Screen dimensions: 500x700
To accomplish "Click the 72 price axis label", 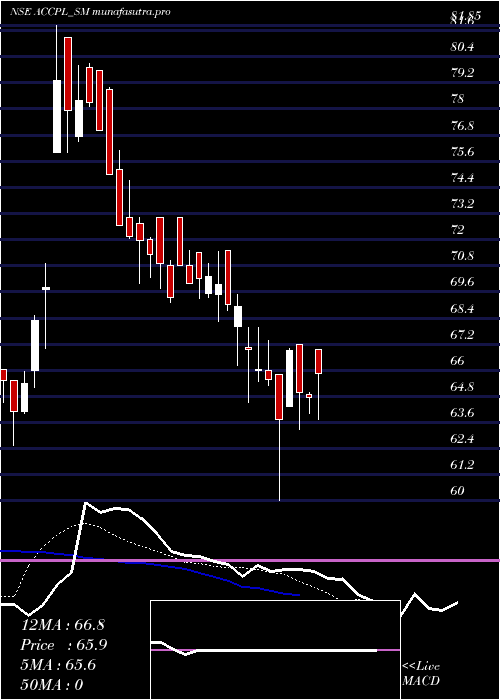I will [x=458, y=230].
